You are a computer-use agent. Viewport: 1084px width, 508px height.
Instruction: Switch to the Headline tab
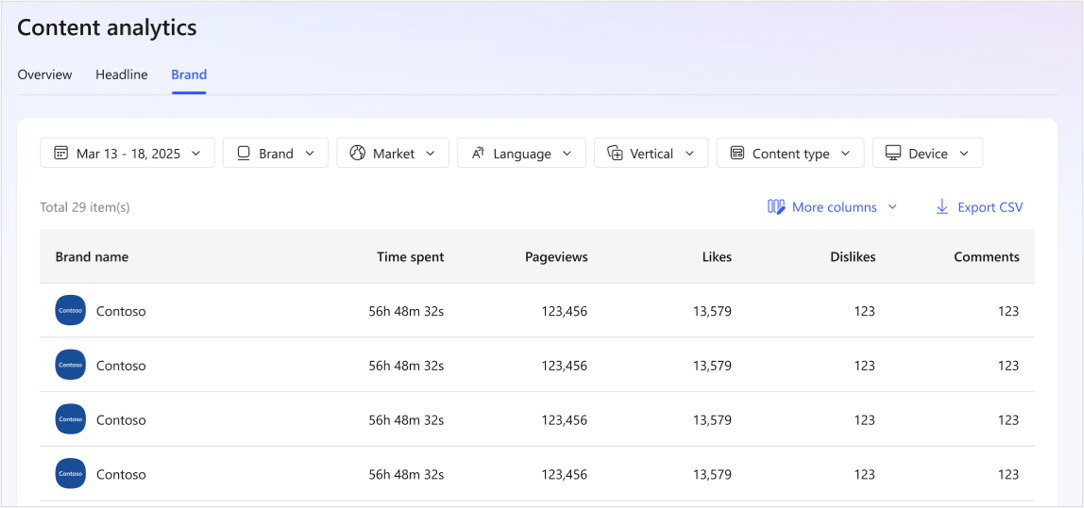point(121,75)
